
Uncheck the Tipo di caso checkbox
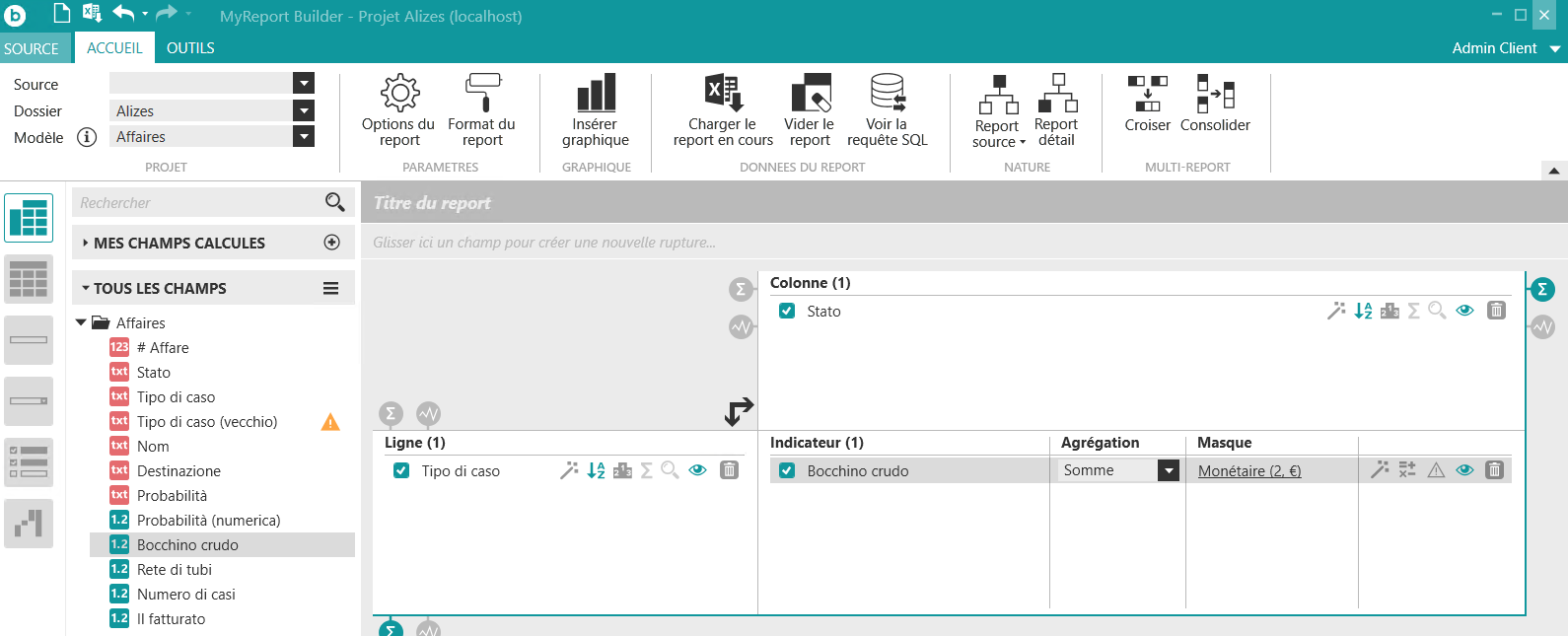(401, 470)
